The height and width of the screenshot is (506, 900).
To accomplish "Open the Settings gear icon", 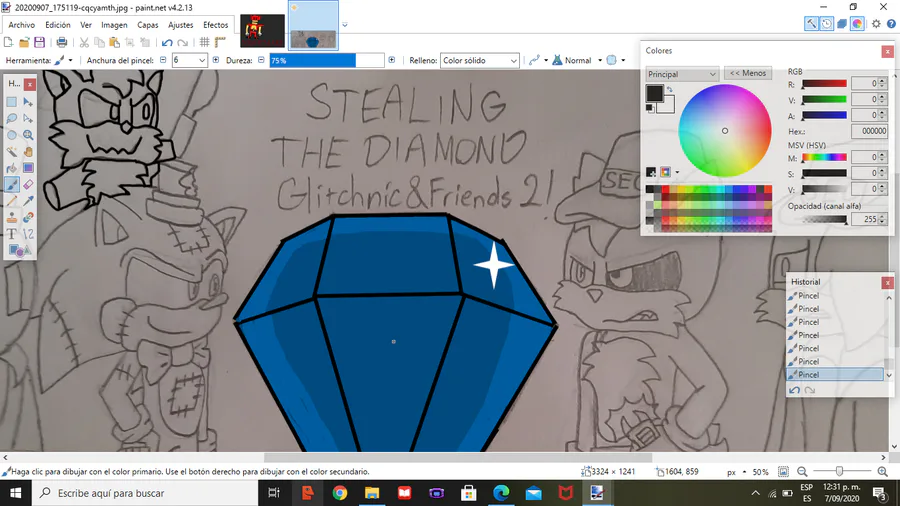I will click(x=876, y=24).
